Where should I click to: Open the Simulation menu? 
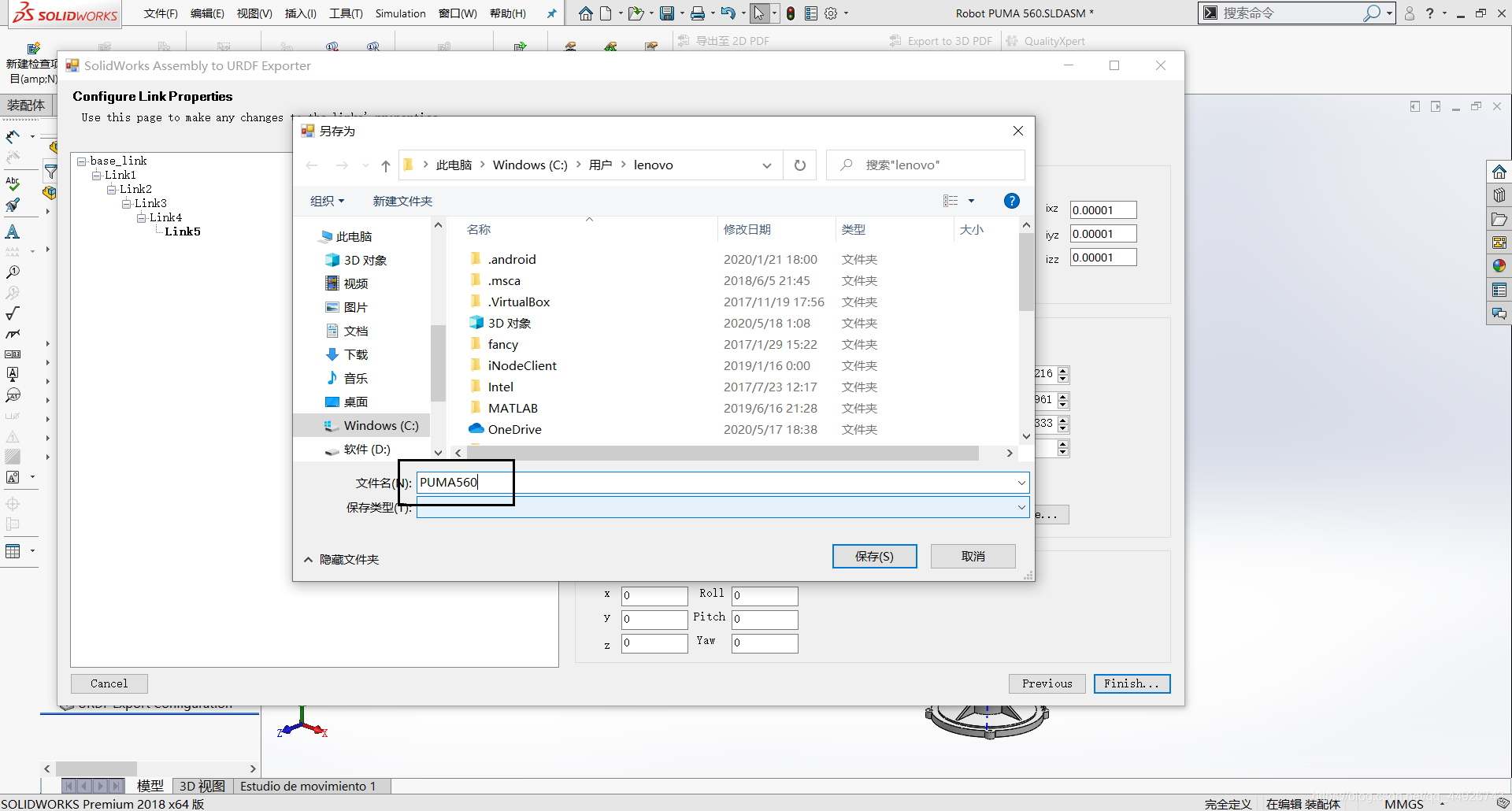click(x=400, y=13)
